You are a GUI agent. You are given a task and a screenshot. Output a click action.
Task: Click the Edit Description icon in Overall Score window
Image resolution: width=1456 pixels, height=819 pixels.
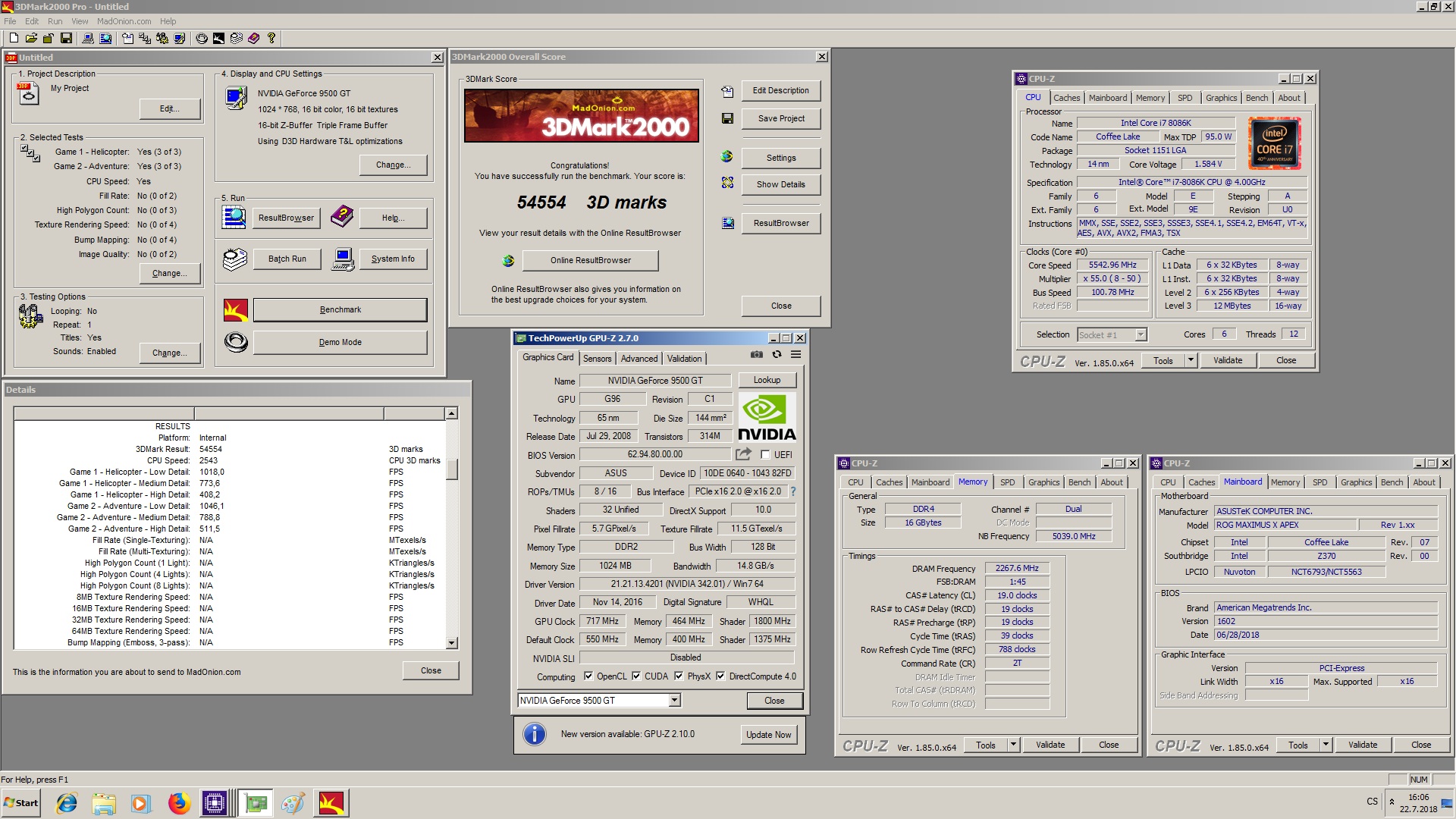tap(727, 91)
